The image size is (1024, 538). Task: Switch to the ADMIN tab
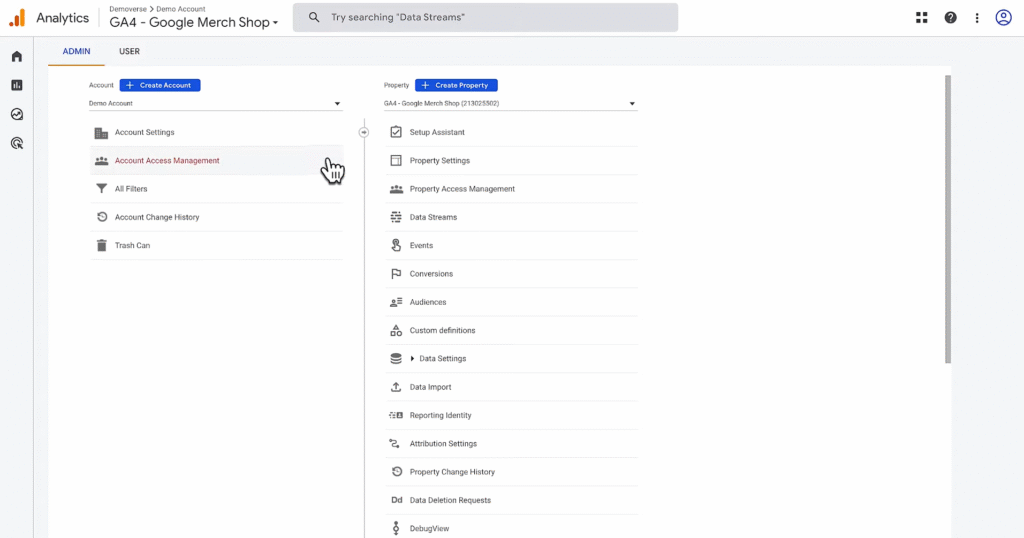76,51
